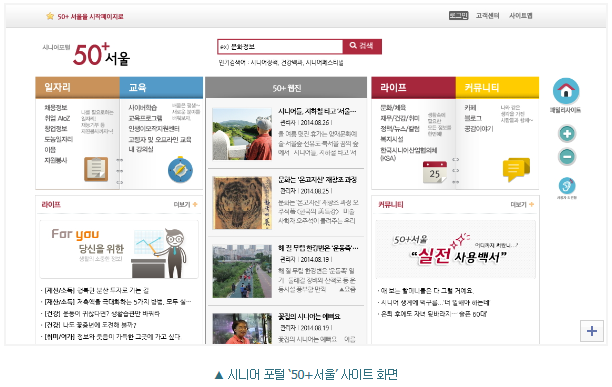This screenshot has width=612, height=387.
Task: Open the 커뮤니티 yellow tab
Action: coord(497,87)
